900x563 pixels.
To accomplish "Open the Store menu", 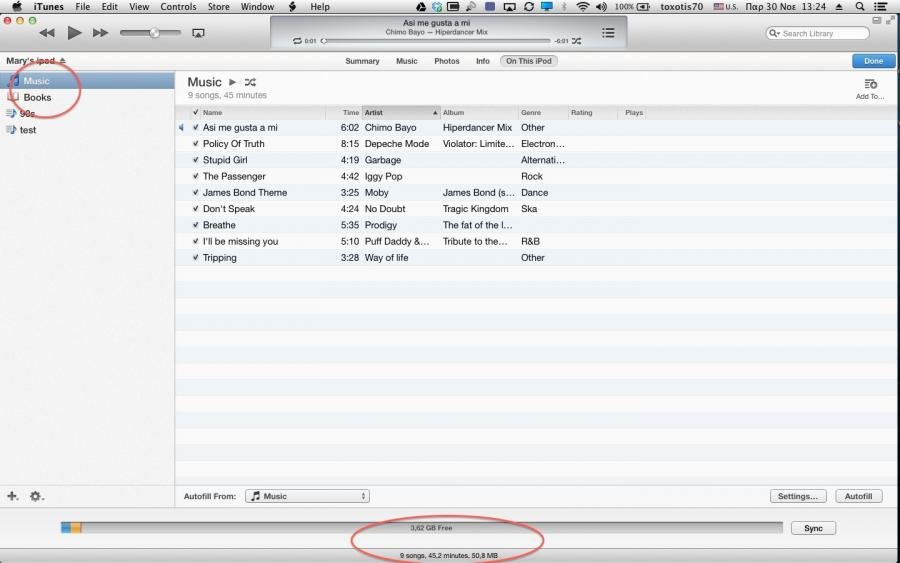I will (x=218, y=7).
